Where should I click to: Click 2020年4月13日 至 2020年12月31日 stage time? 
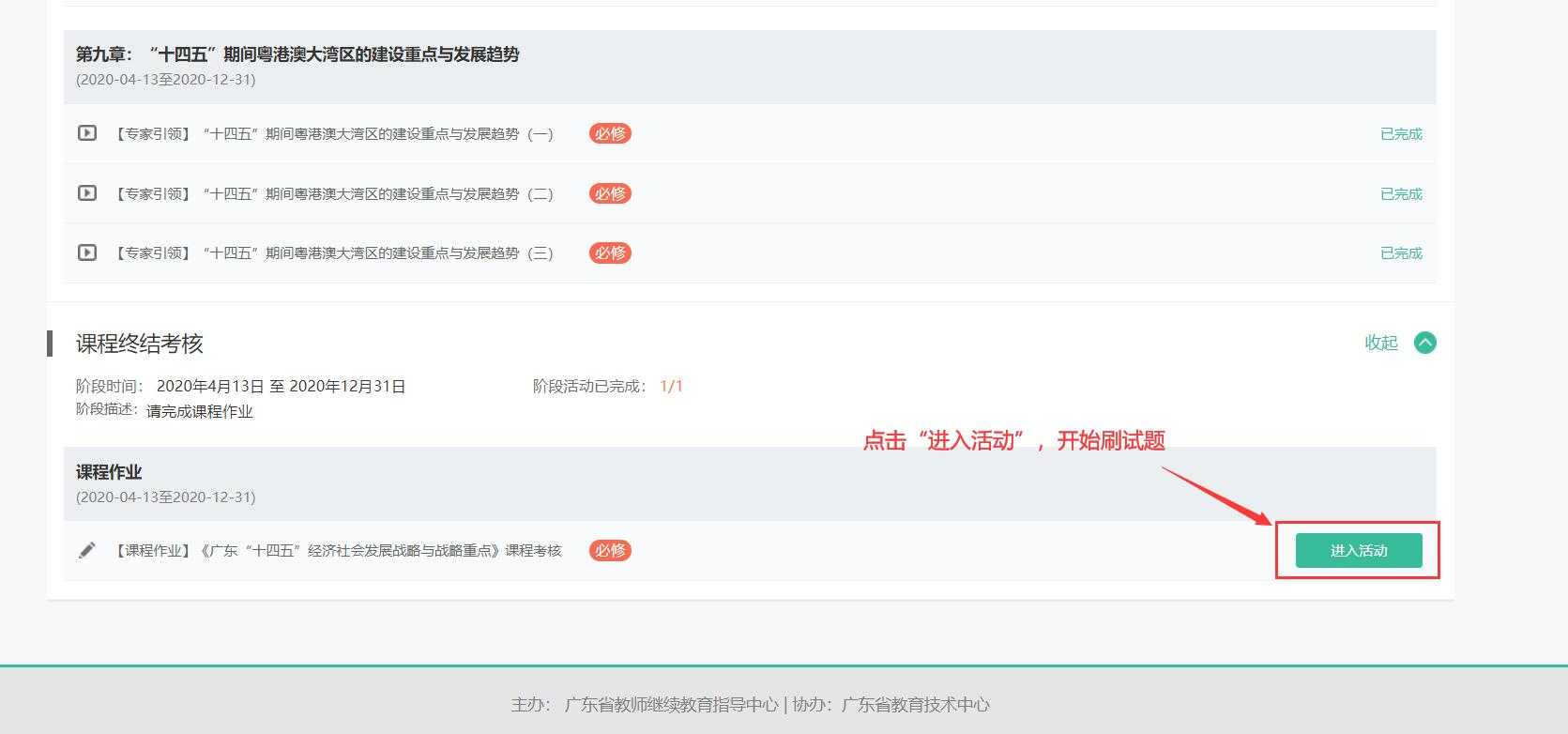tap(282, 387)
